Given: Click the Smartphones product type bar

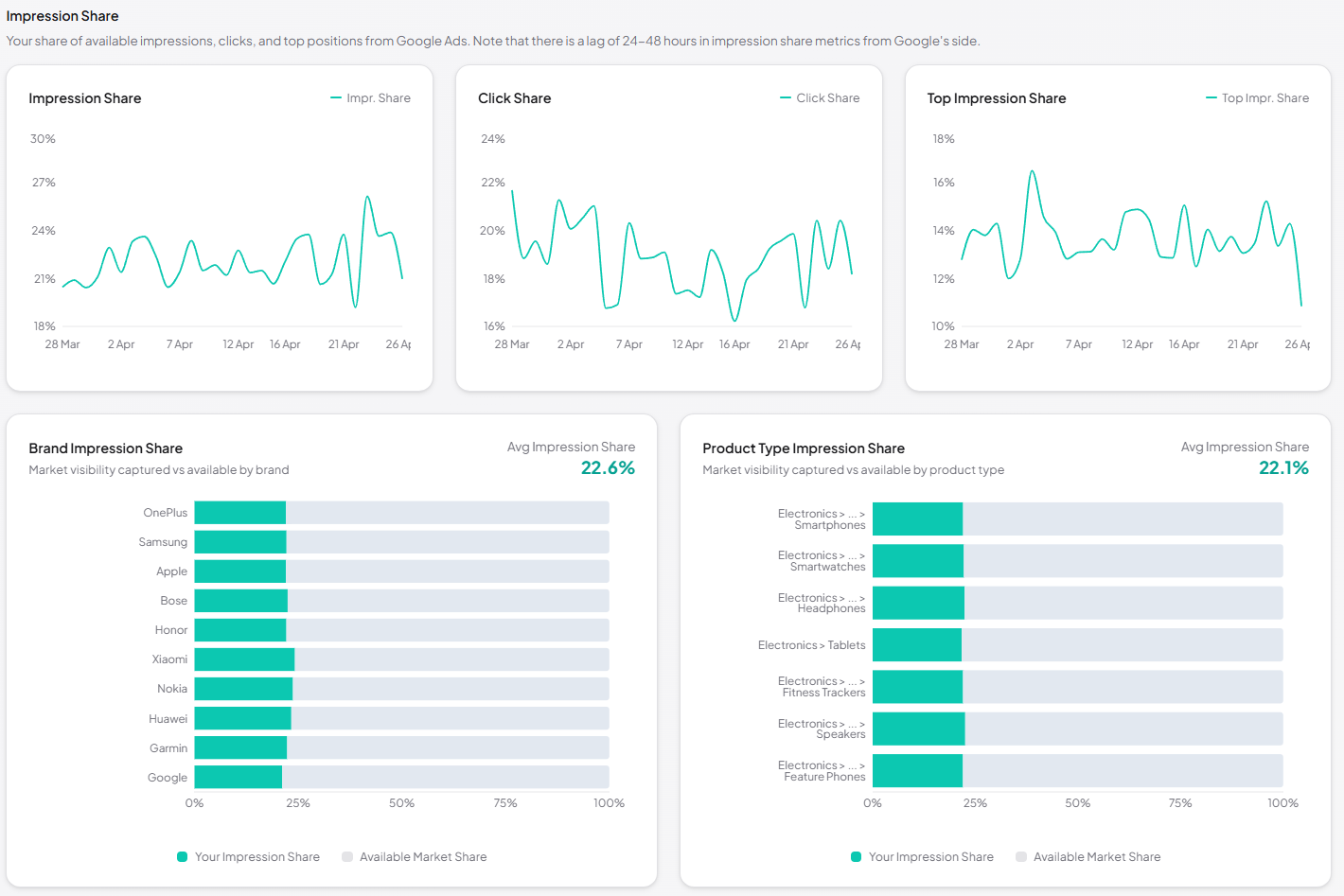Looking at the screenshot, I should [x=918, y=518].
